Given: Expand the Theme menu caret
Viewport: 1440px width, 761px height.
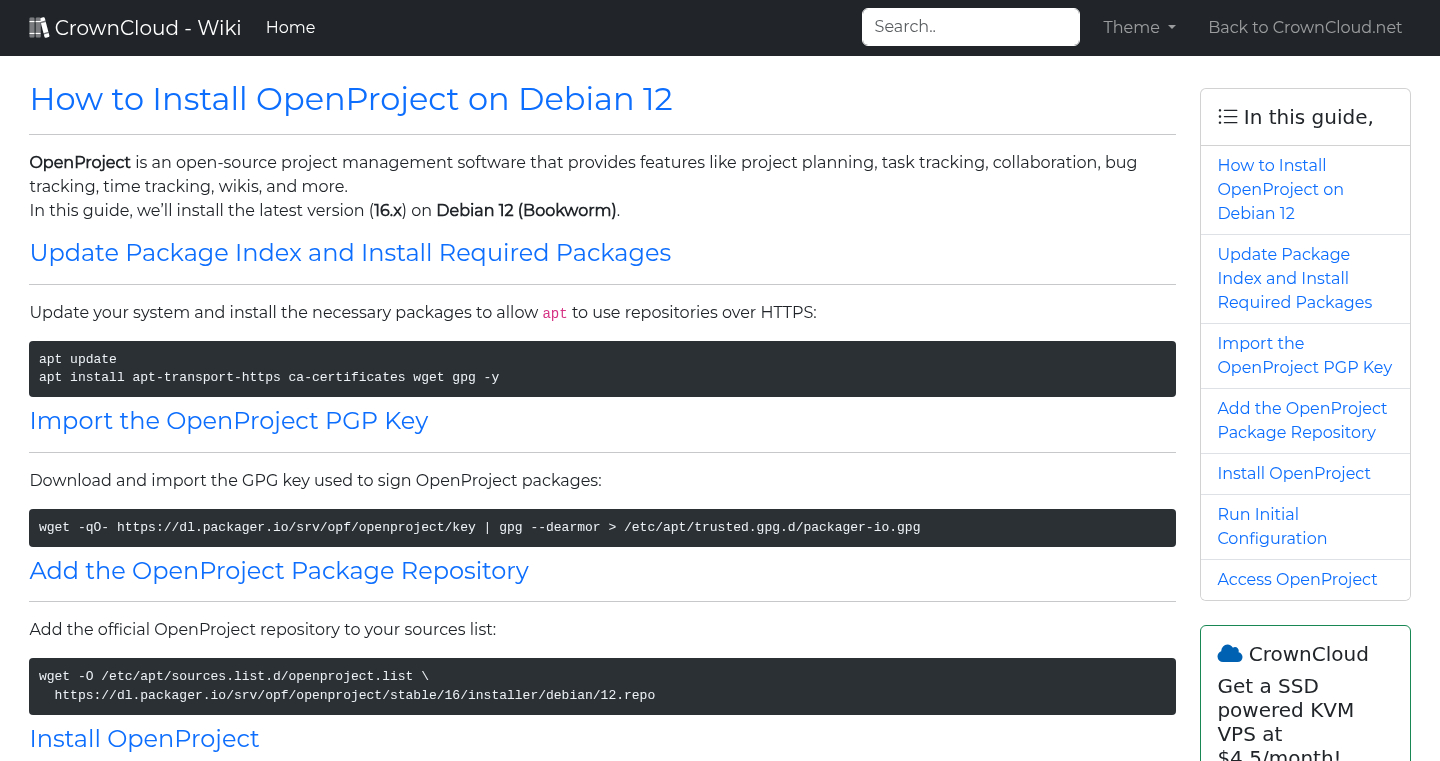Looking at the screenshot, I should tap(1172, 28).
